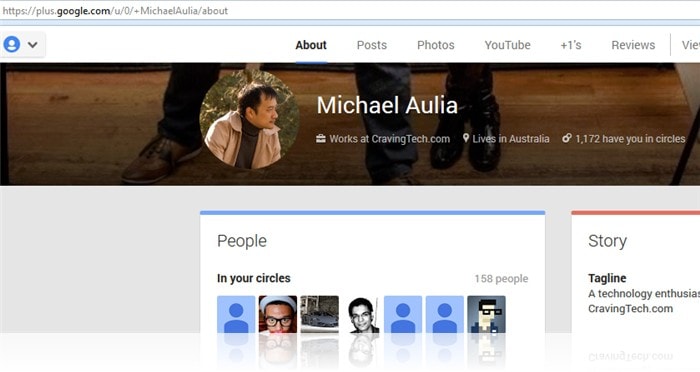Click the circles link icon

tap(567, 138)
